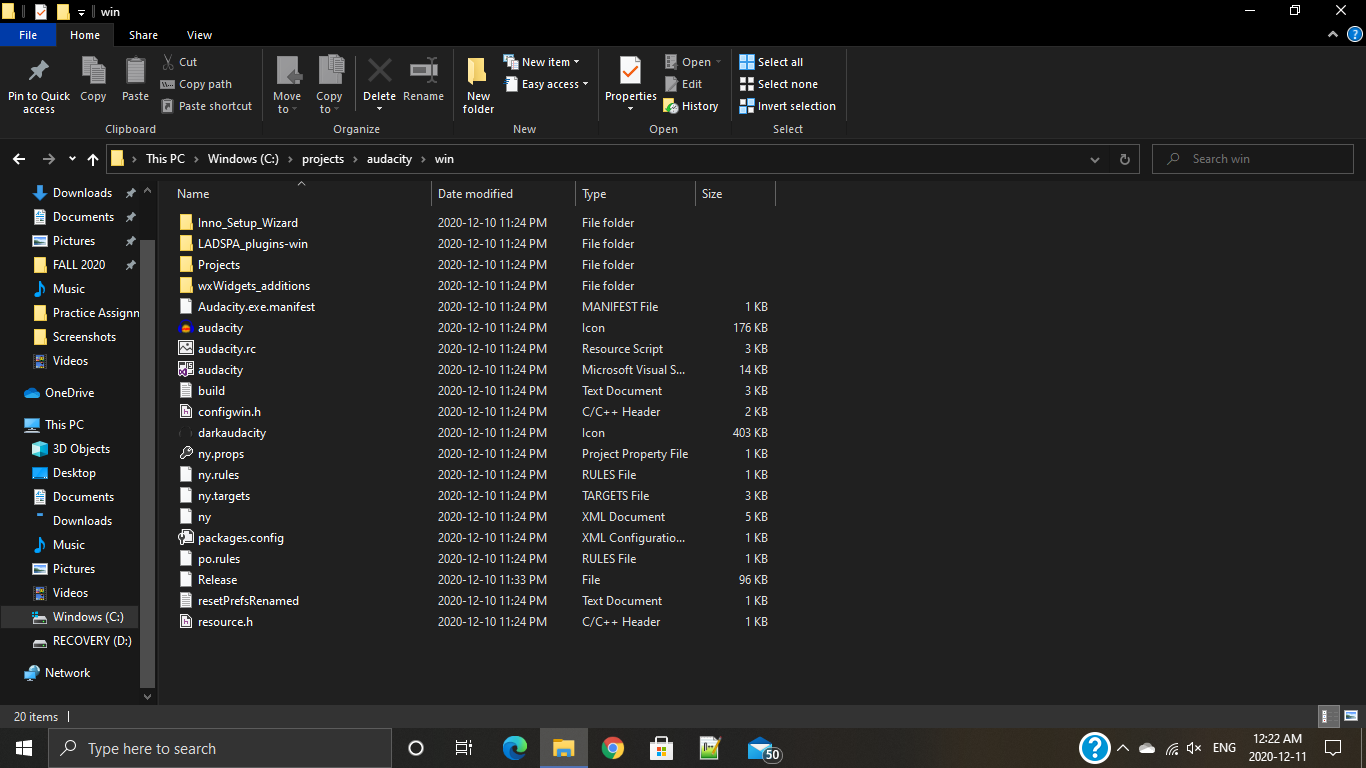
Task: Select the Release file
Action: click(217, 580)
